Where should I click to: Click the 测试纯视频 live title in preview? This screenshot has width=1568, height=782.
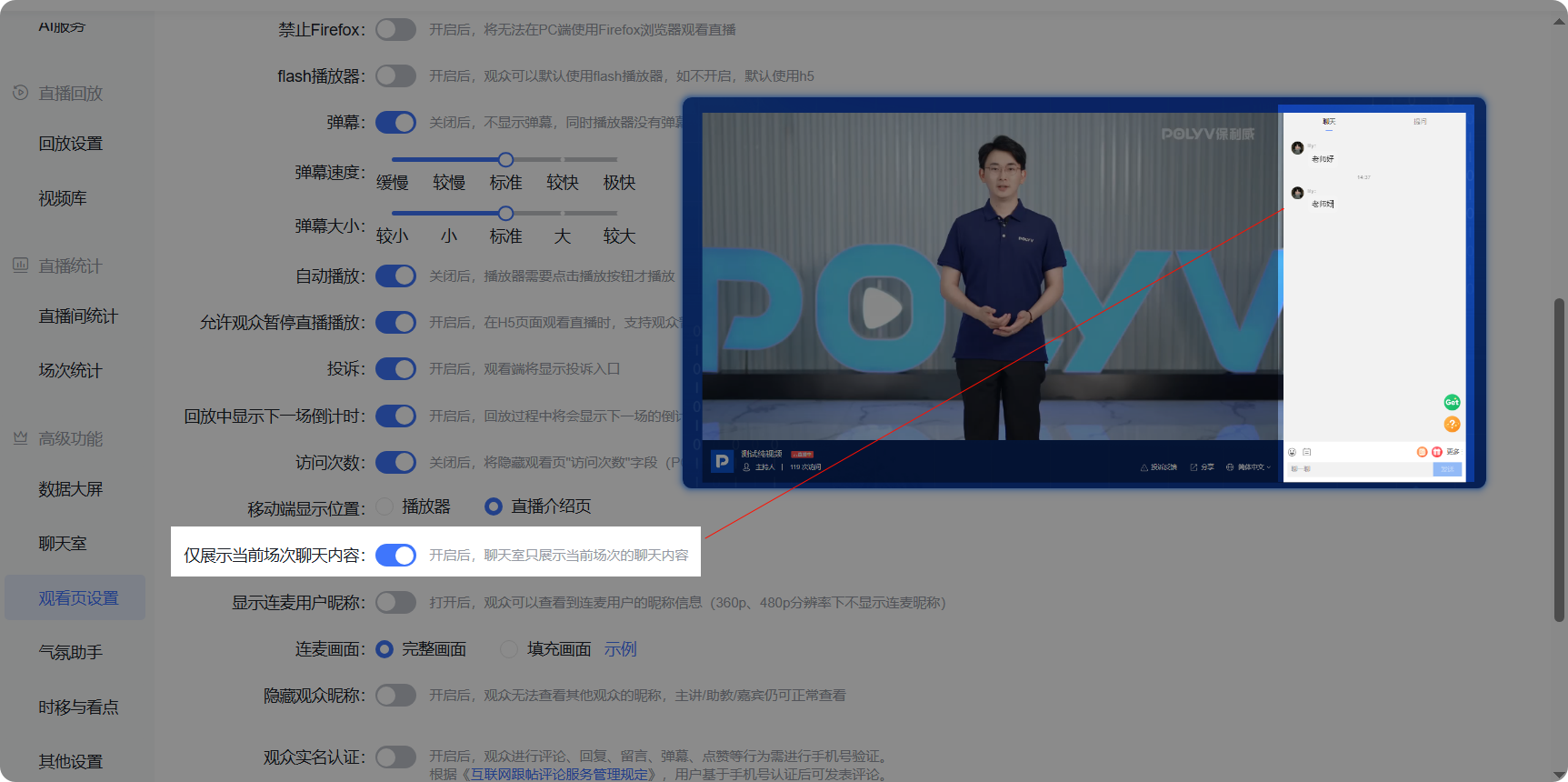(762, 454)
